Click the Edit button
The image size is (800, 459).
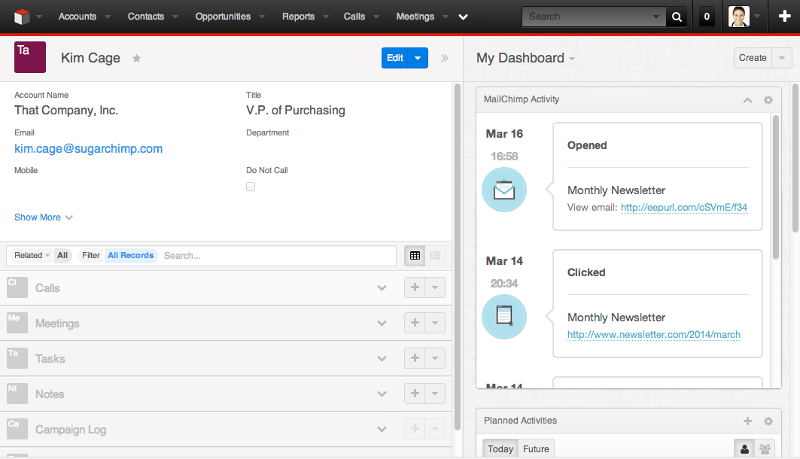point(395,58)
